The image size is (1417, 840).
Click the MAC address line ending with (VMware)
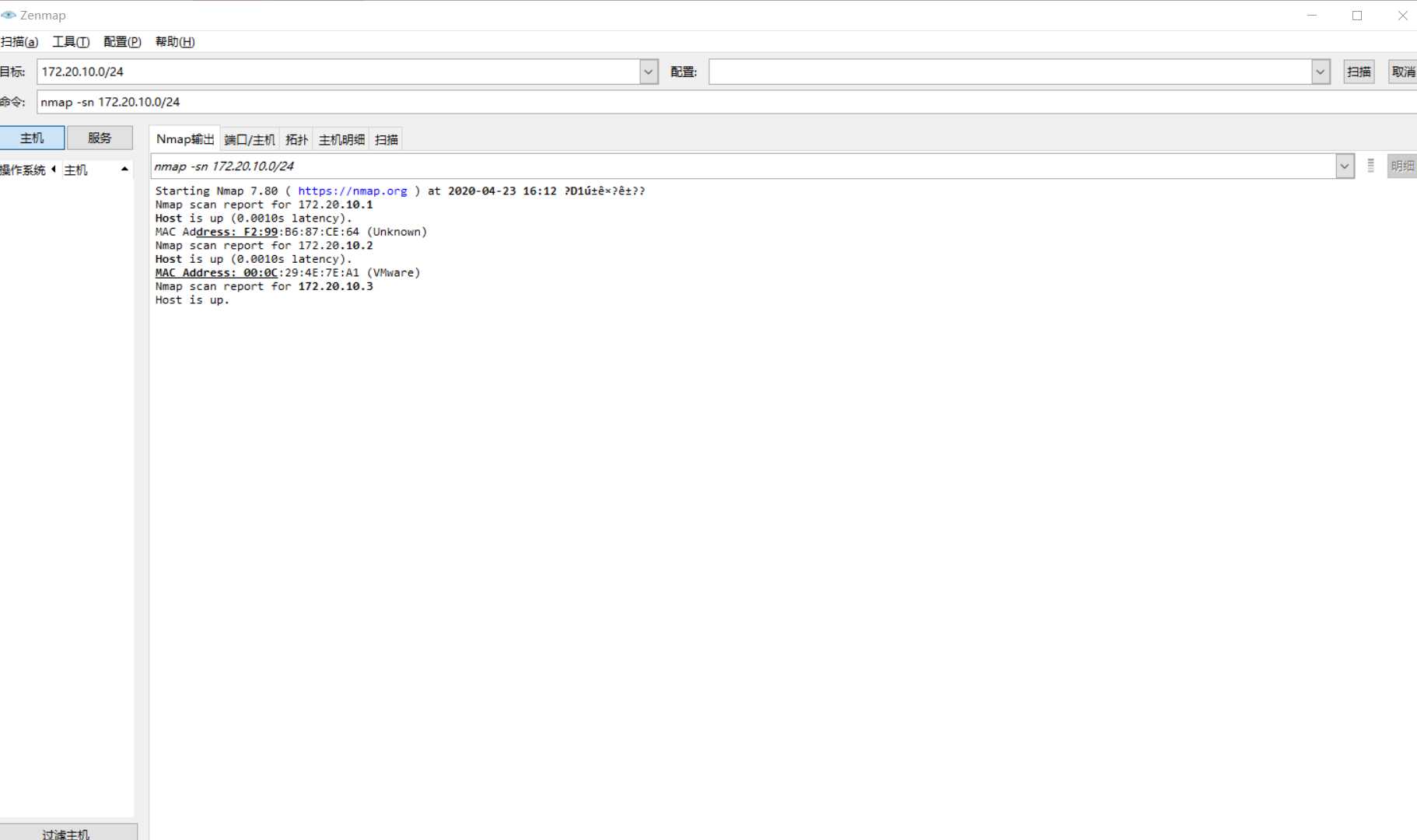coord(288,272)
